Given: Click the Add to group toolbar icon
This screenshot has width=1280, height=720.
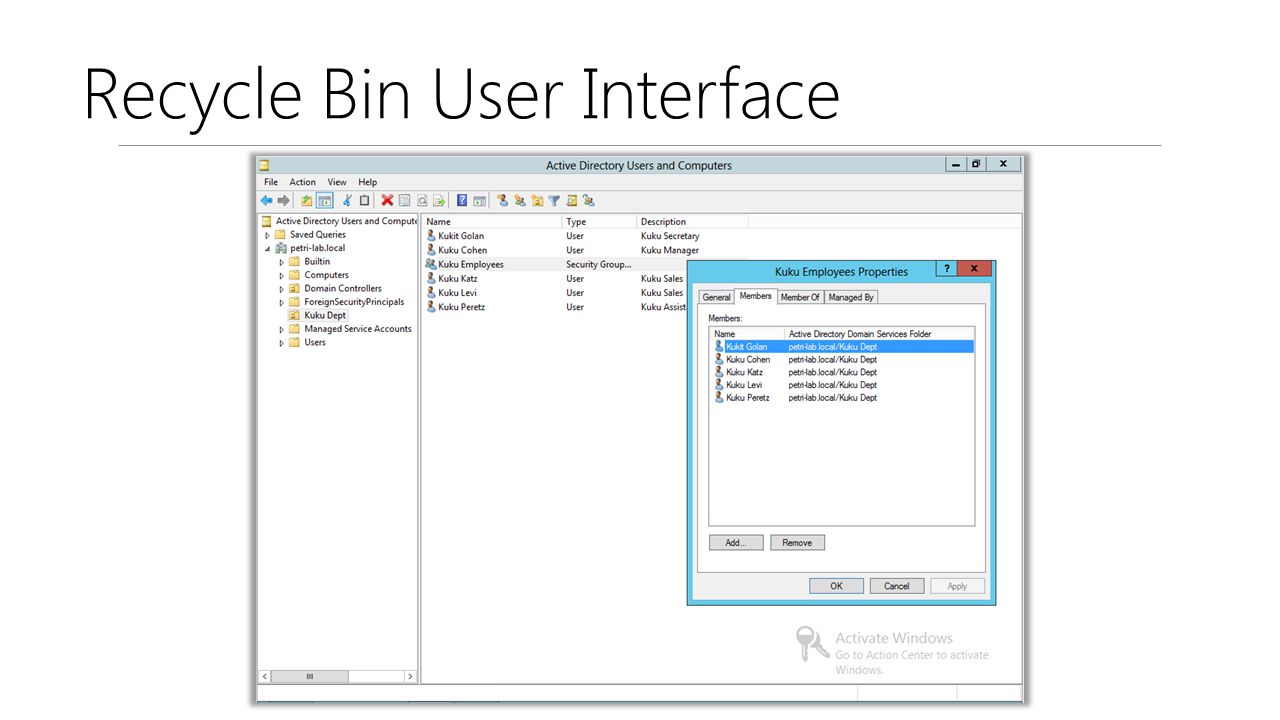Looking at the screenshot, I should [x=589, y=200].
